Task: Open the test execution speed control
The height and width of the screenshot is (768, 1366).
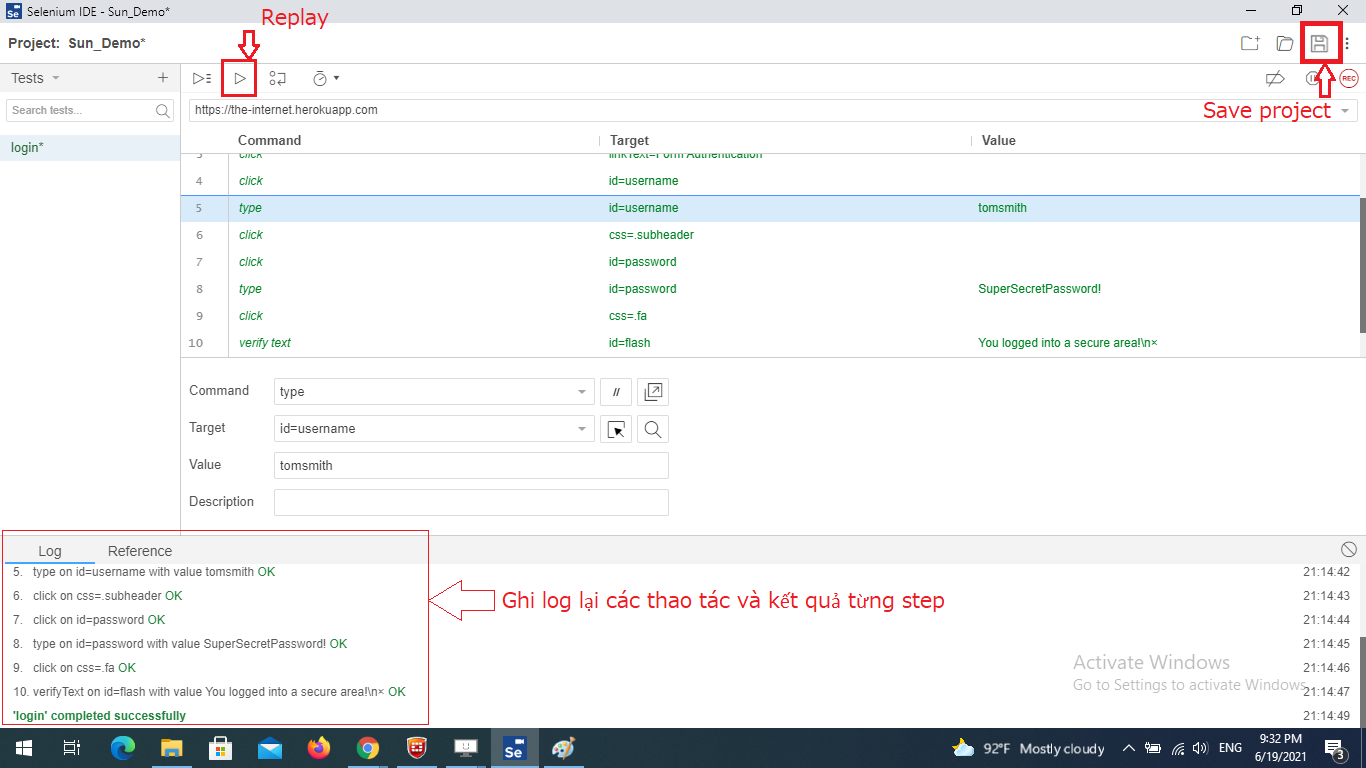Action: [x=320, y=78]
